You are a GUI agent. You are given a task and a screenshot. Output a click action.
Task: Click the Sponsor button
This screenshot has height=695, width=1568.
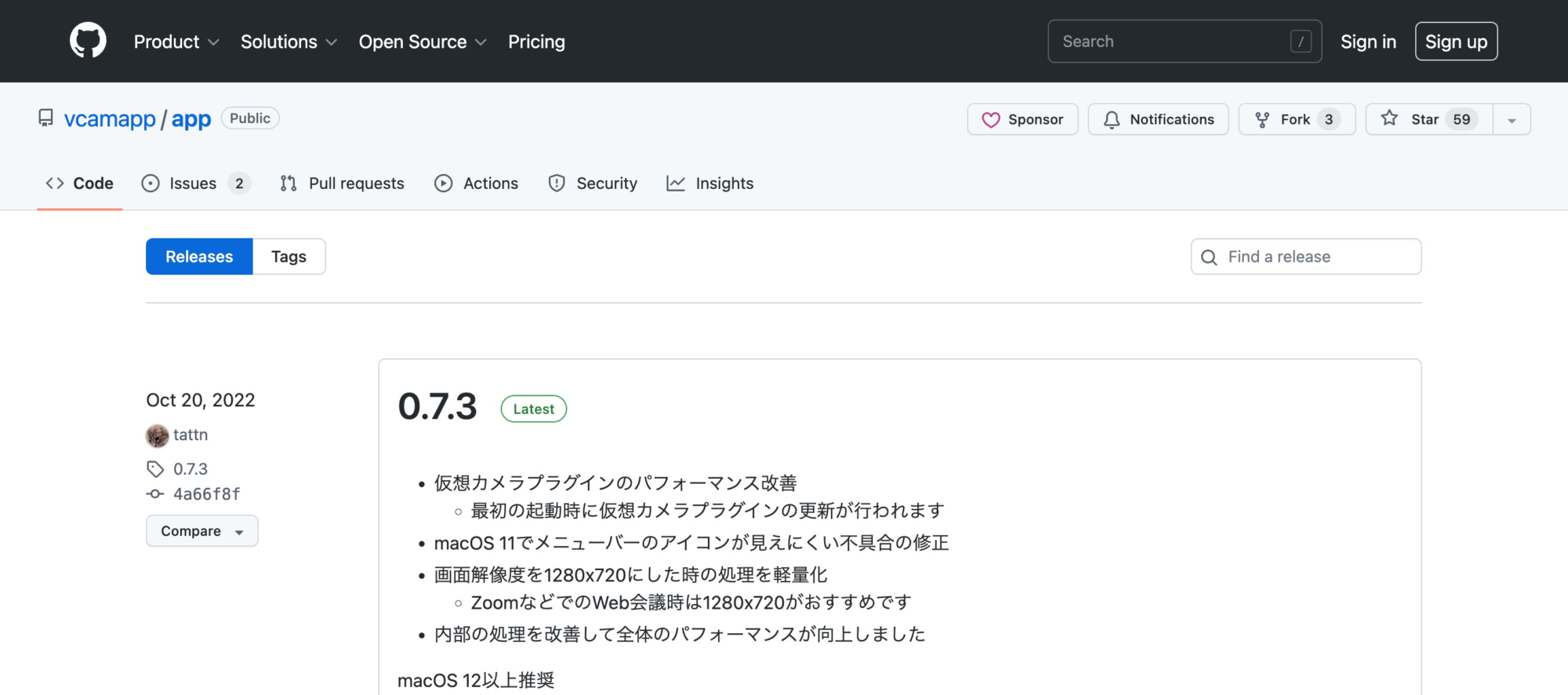(x=1022, y=119)
